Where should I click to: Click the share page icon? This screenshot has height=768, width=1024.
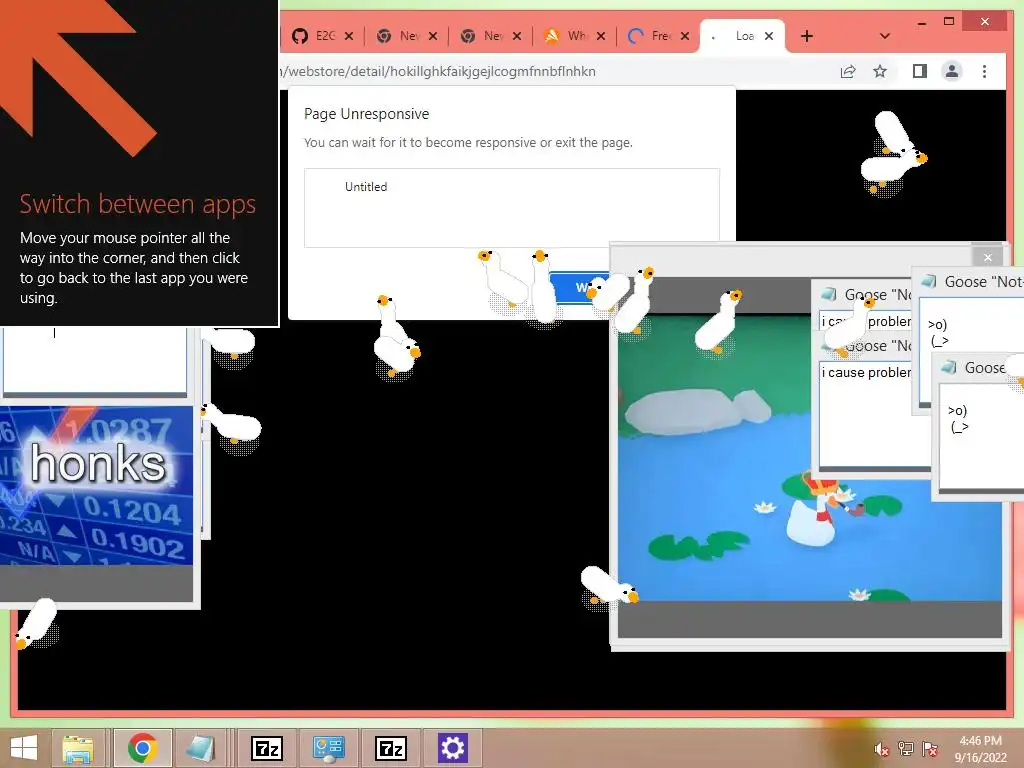click(x=848, y=71)
